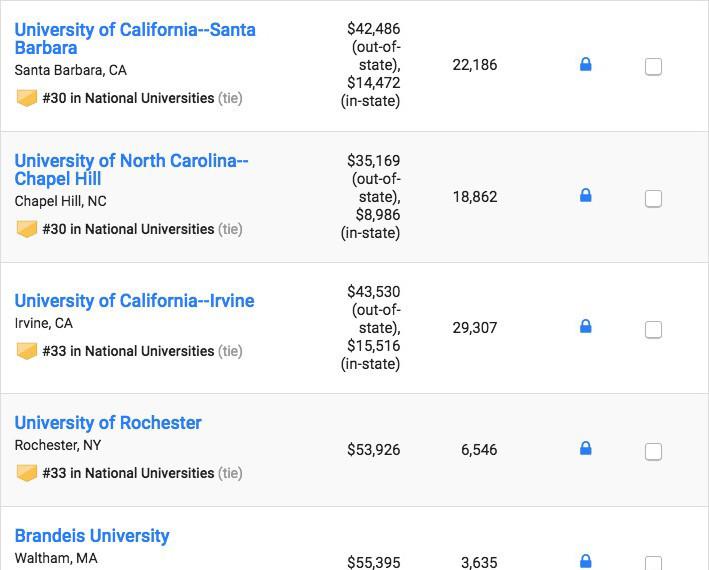Click the ranking badge icon for University of Rochester
Image resolution: width=709 pixels, height=570 pixels.
coord(27,473)
